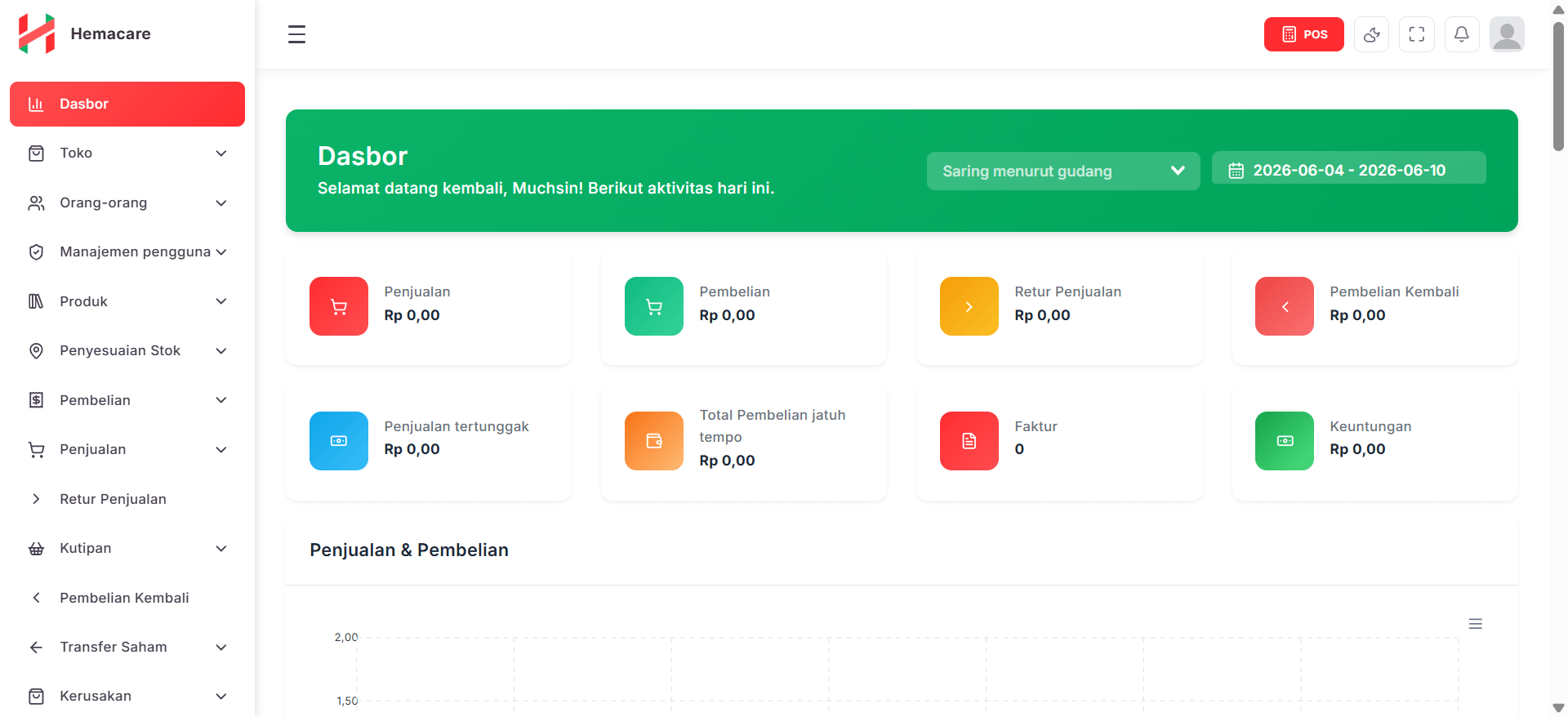Open Pembelian Kembali in sidebar
Image resolution: width=1568 pixels, height=717 pixels.
[x=127, y=598]
